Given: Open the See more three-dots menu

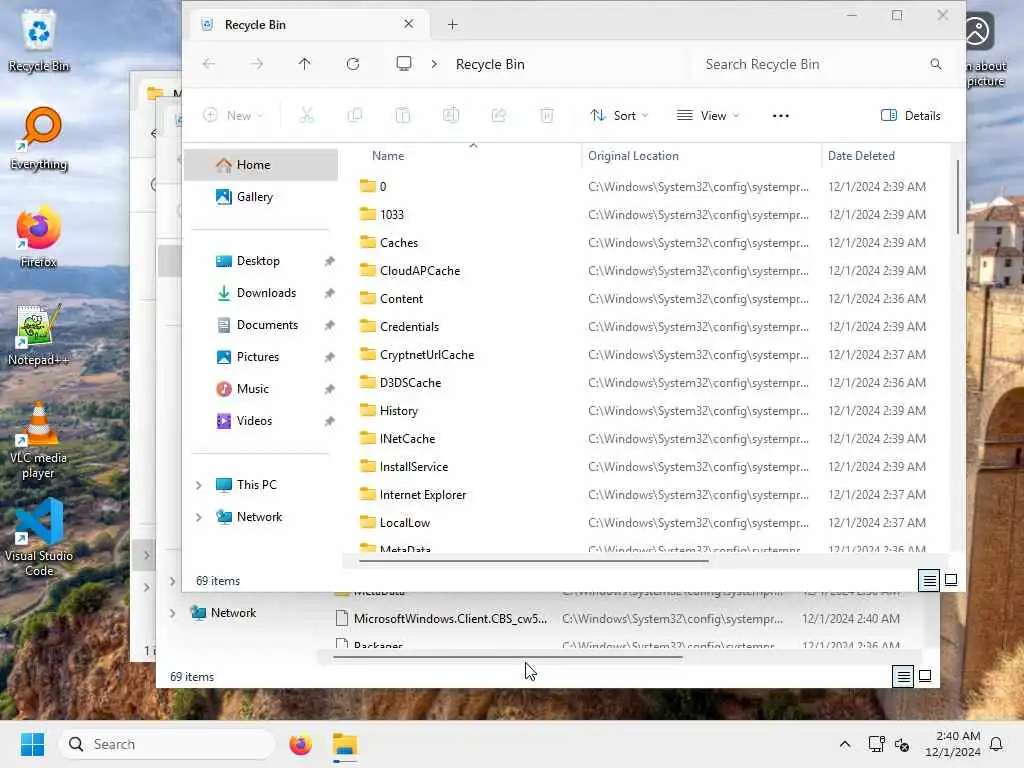Looking at the screenshot, I should click(780, 116).
